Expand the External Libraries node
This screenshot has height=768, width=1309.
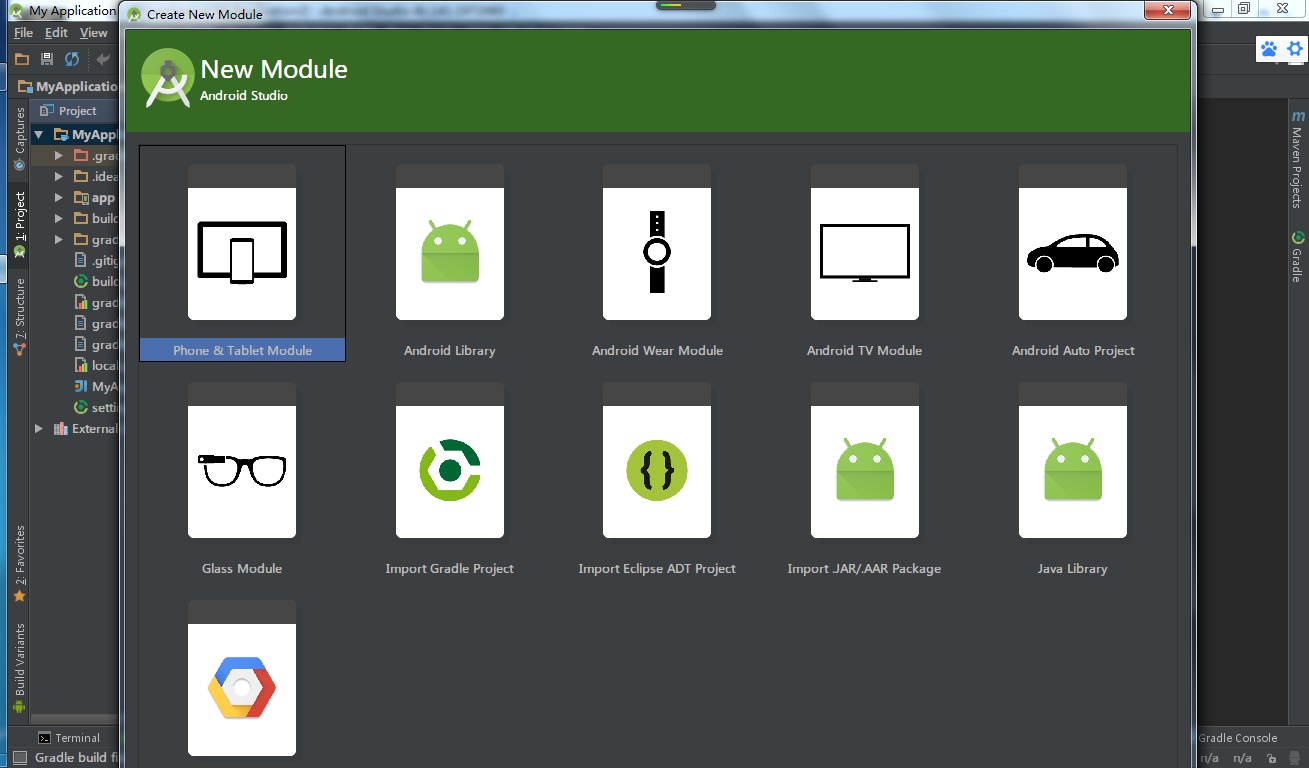click(x=37, y=428)
